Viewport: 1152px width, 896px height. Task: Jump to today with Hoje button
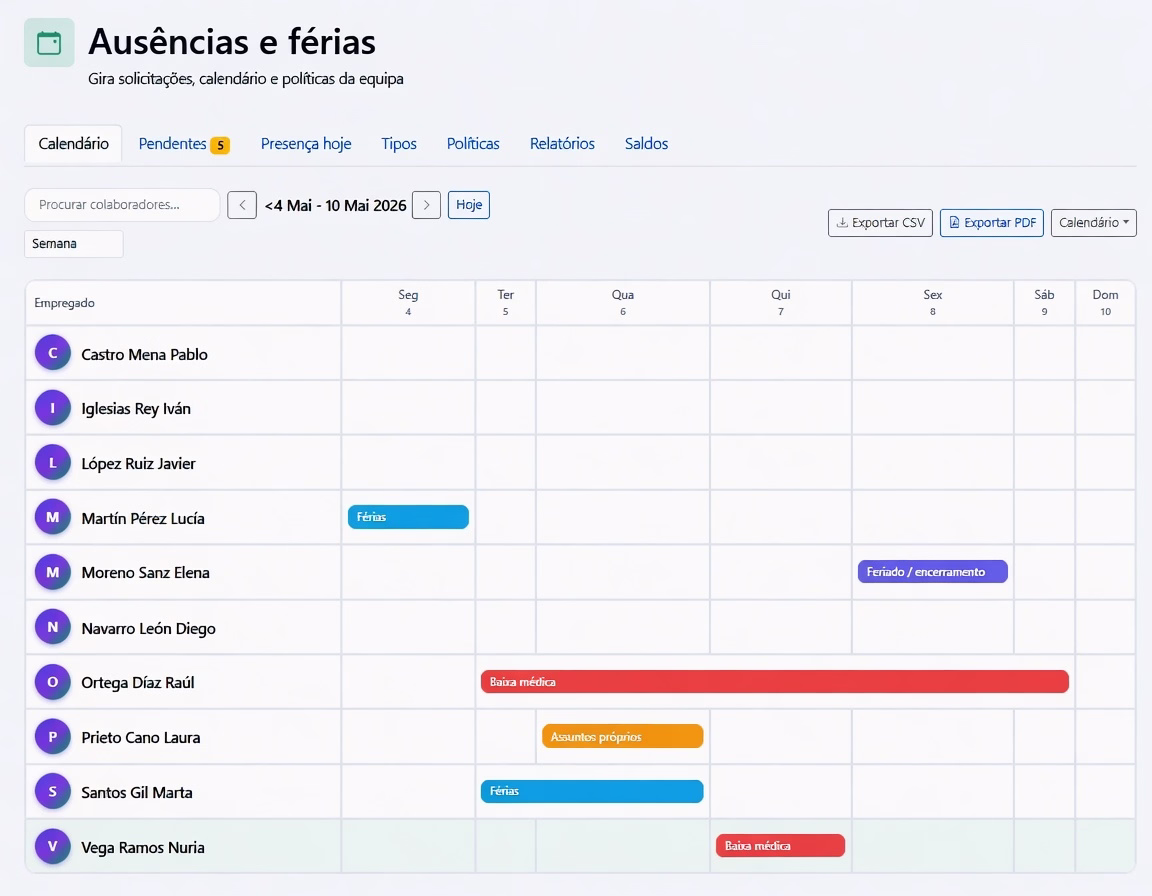469,205
